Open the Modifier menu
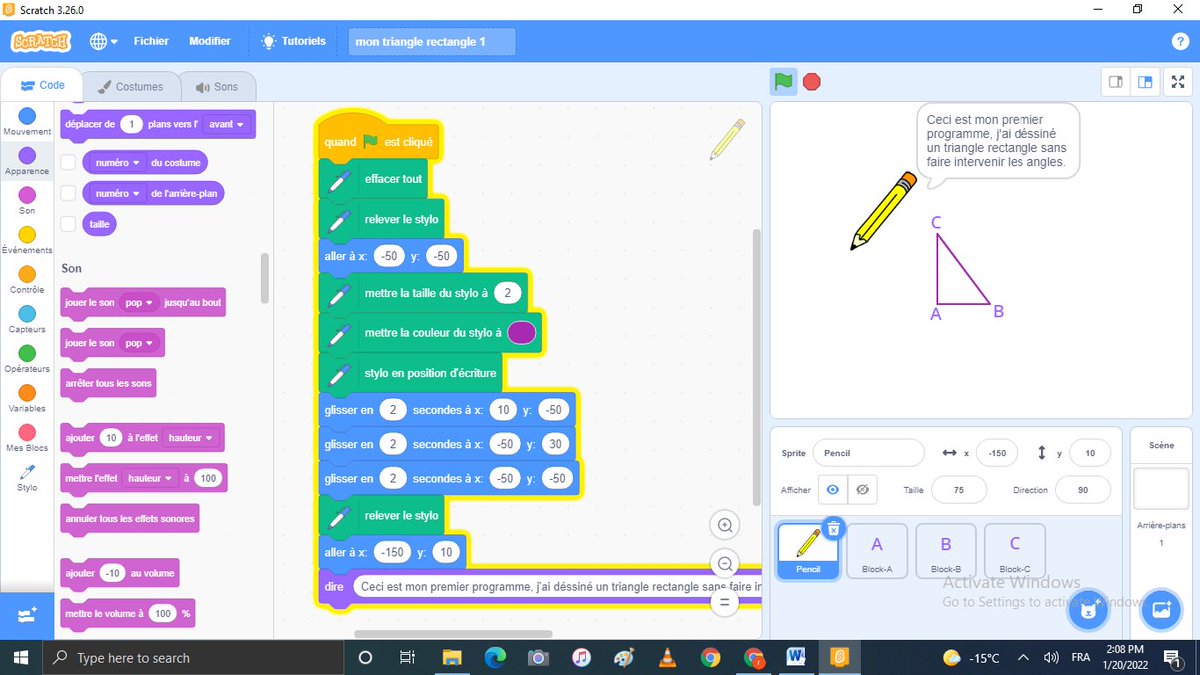The width and height of the screenshot is (1200, 675). point(210,41)
